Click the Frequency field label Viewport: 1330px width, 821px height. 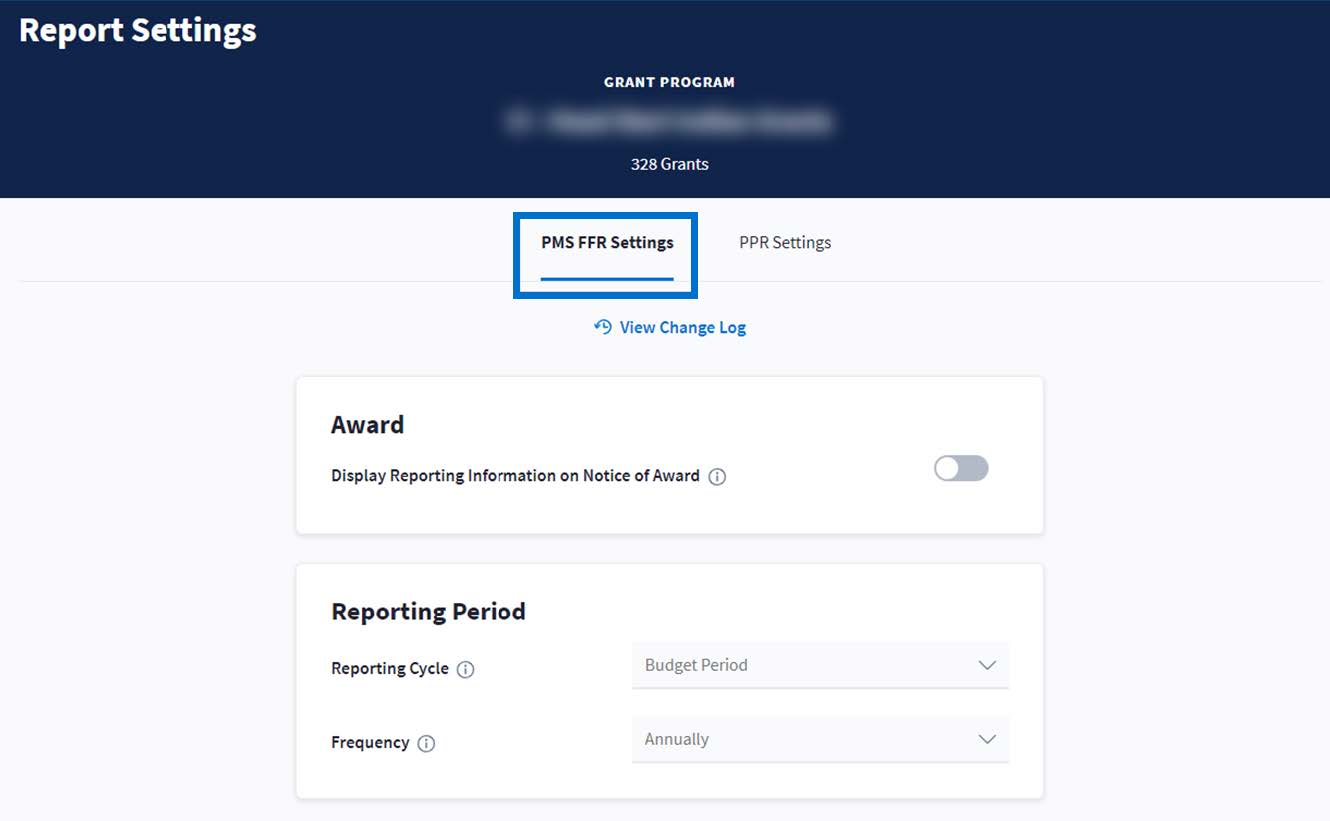[x=370, y=742]
